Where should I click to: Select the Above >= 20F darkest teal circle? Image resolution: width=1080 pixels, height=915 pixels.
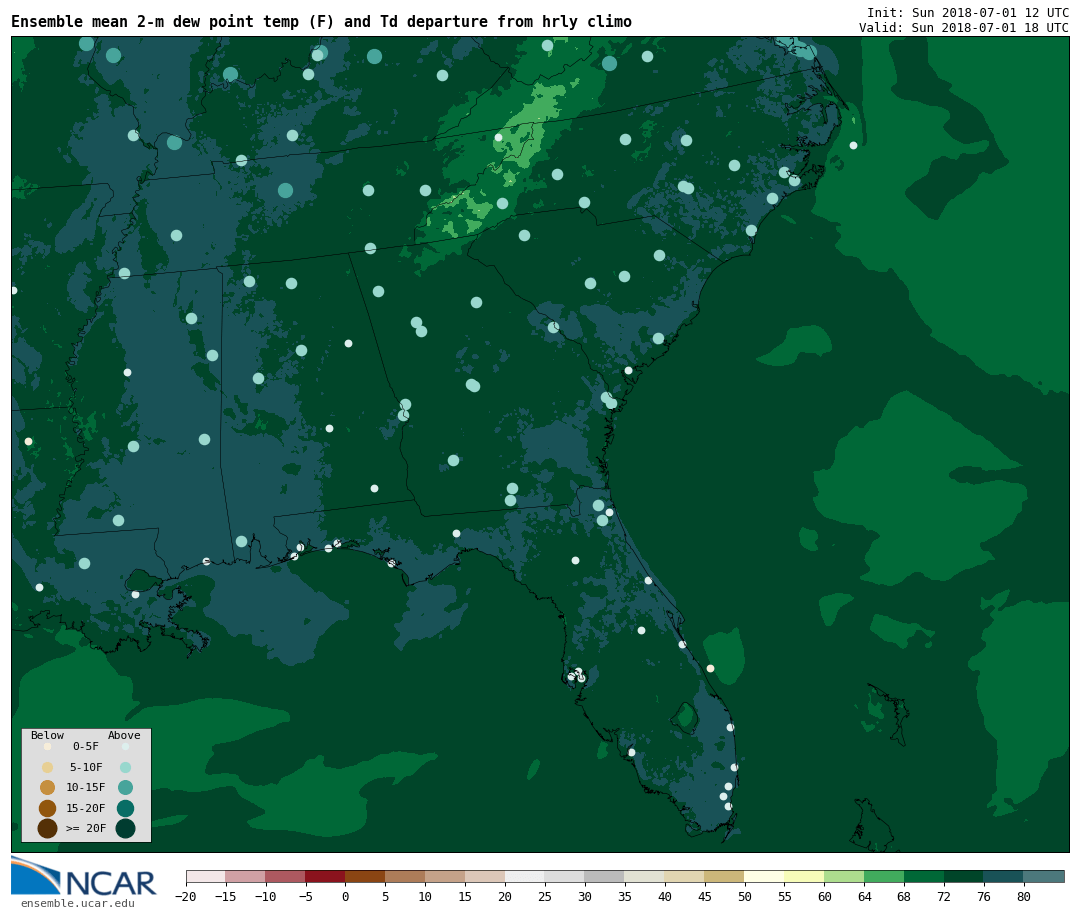[x=125, y=828]
